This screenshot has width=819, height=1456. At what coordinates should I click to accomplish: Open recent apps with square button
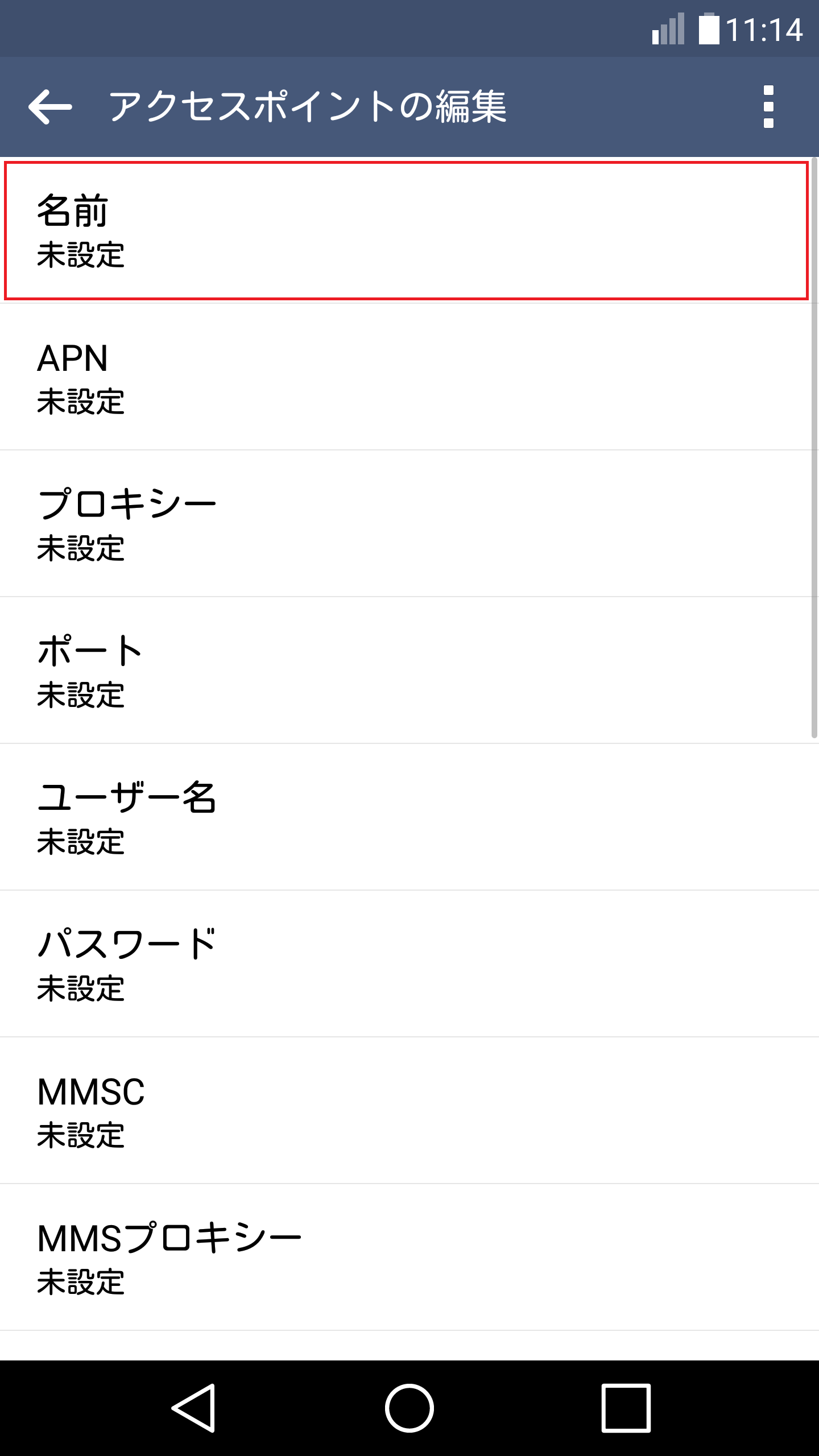click(626, 1408)
